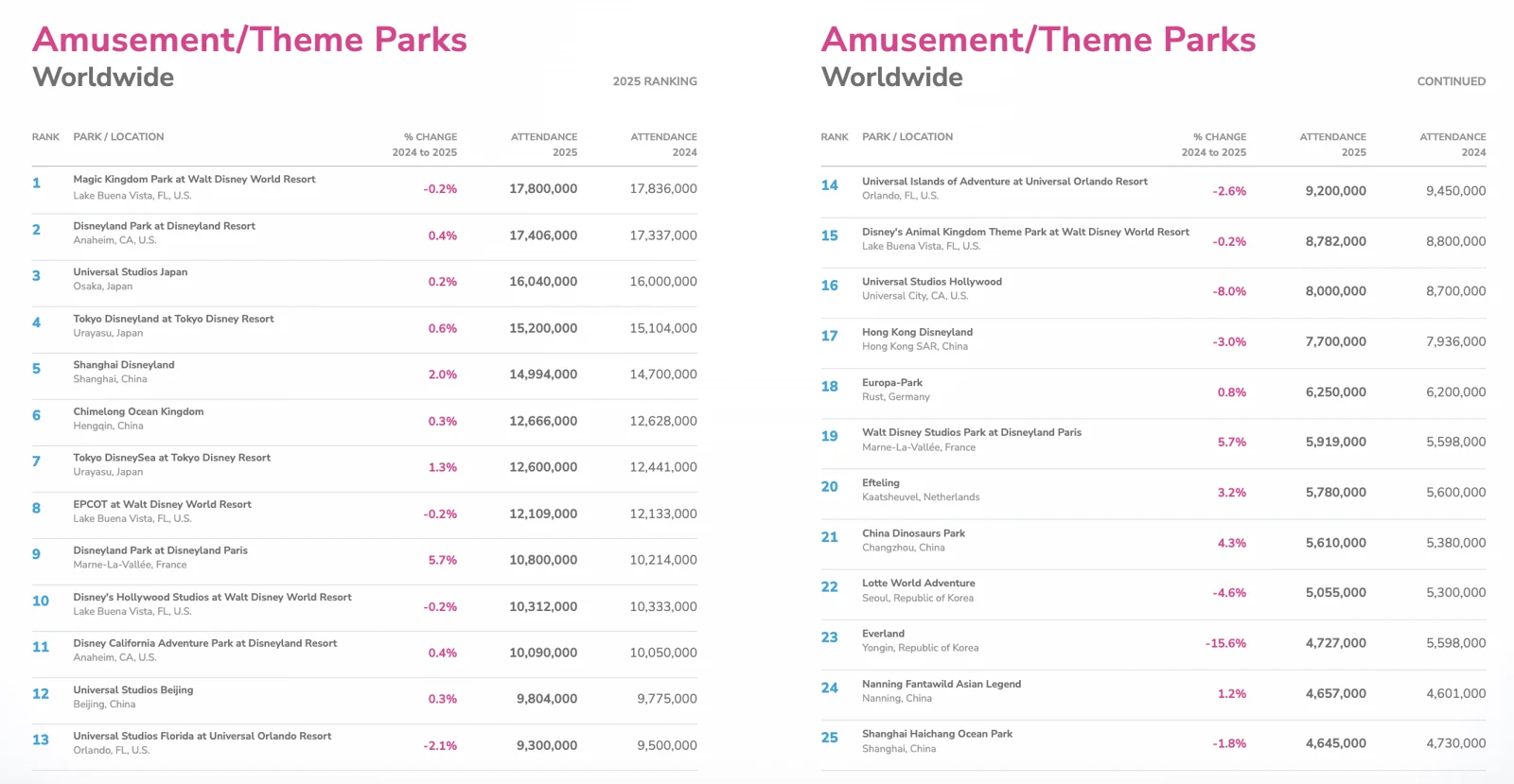Screen dimensions: 1514x784
Task: Click the CONTINUED label
Action: coord(1451,81)
